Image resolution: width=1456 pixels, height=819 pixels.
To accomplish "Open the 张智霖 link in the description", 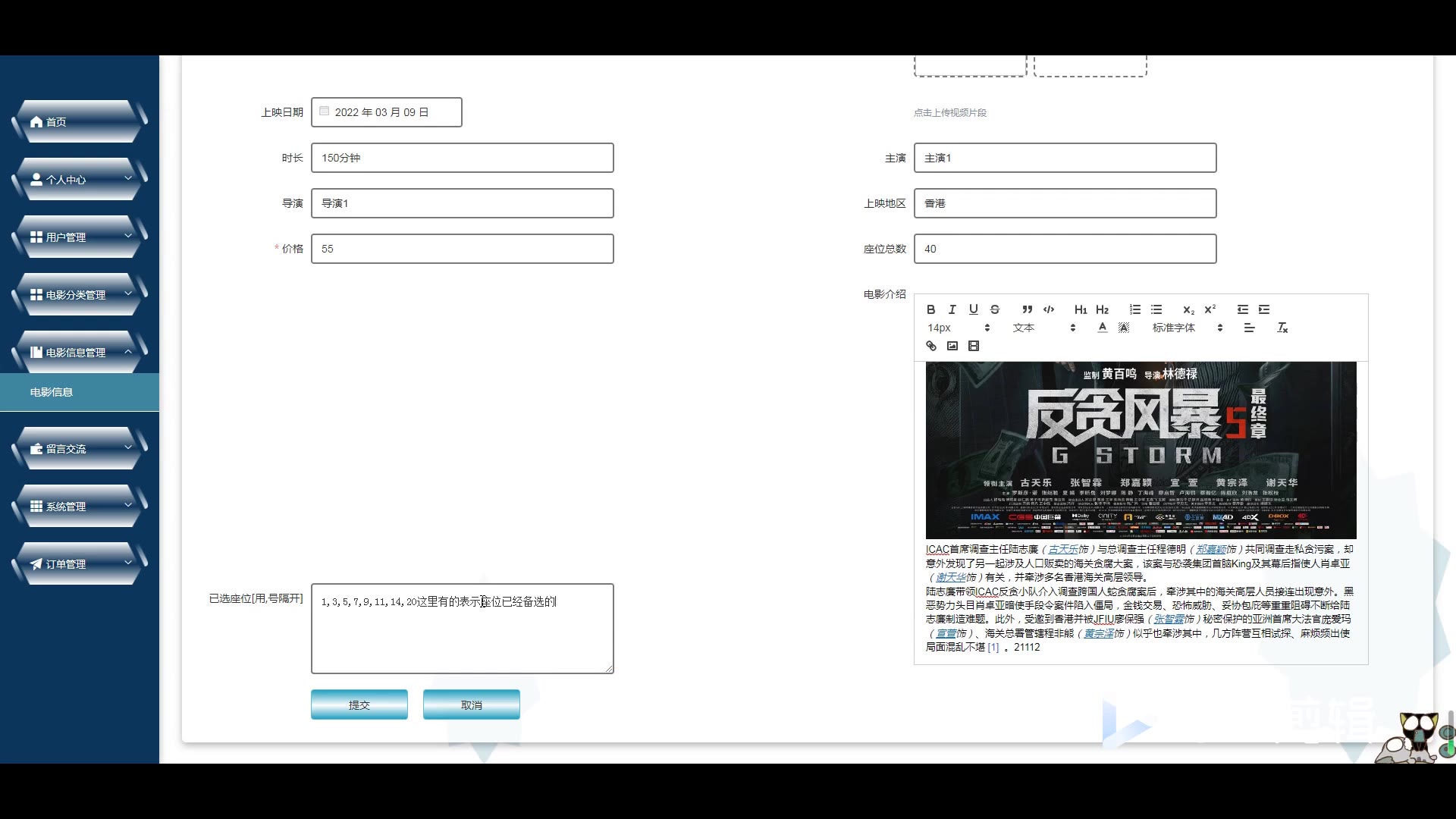I will tap(1169, 619).
